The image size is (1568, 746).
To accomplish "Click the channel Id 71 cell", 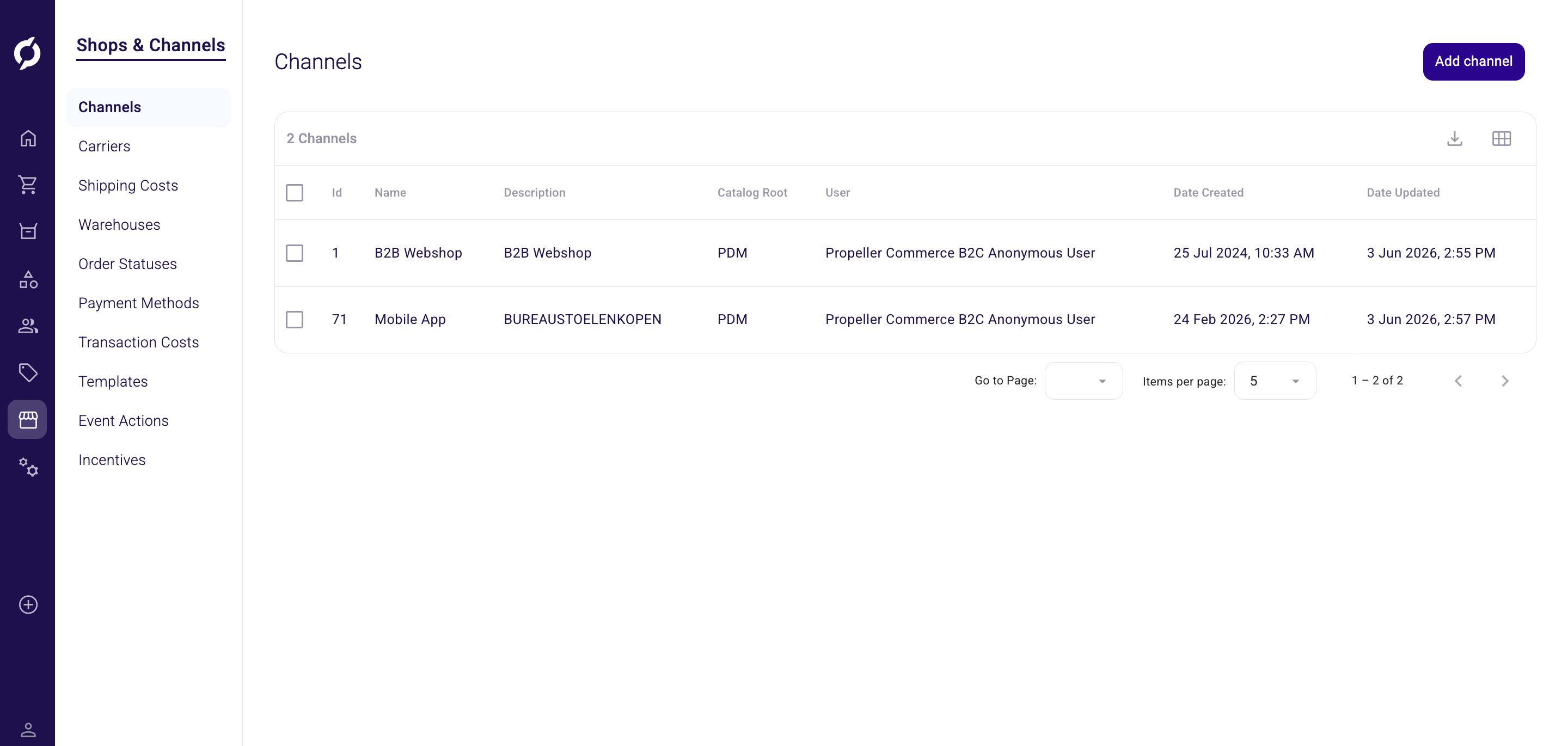I will pyautogui.click(x=339, y=319).
